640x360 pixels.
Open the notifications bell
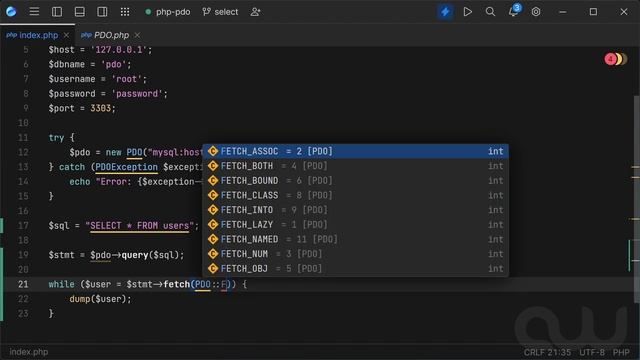[x=513, y=11]
